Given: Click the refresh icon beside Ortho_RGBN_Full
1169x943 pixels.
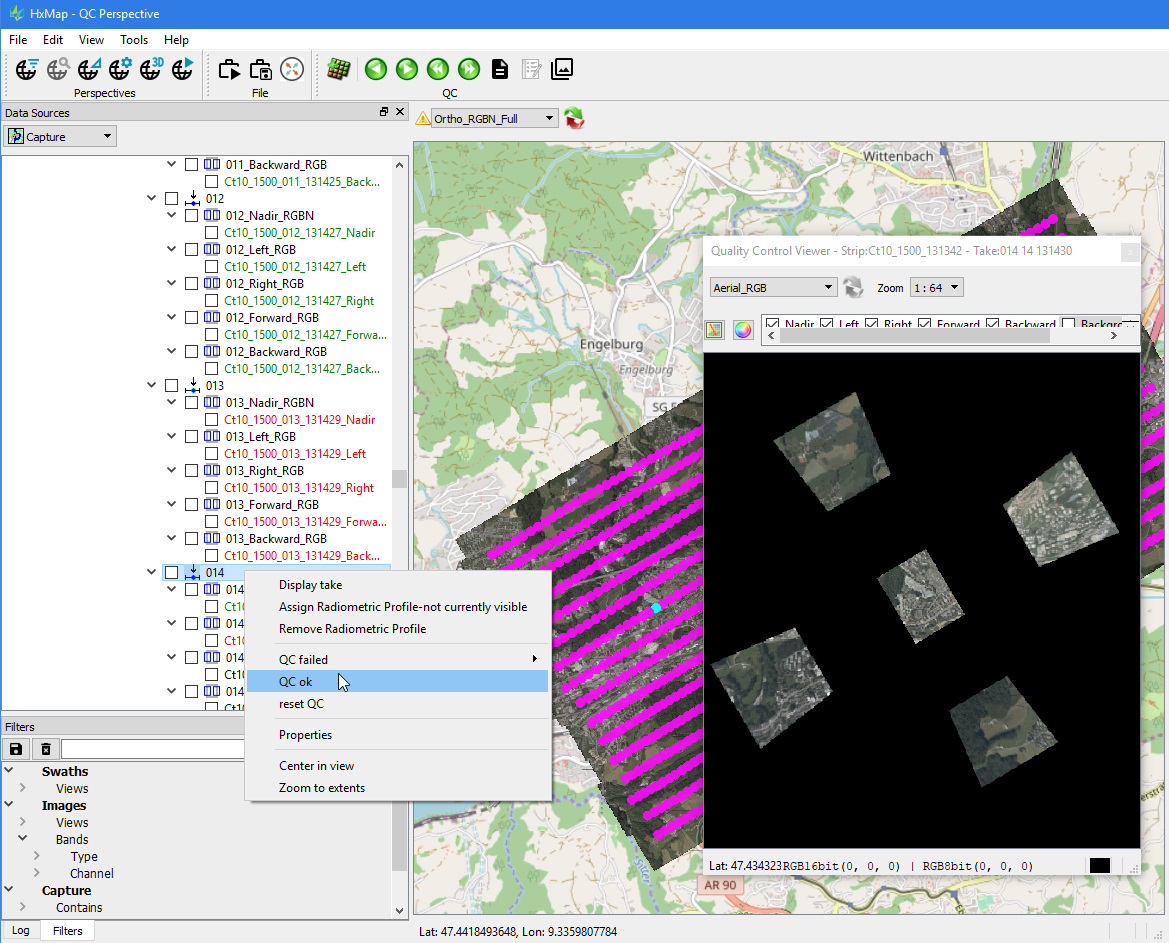Looking at the screenshot, I should tap(574, 119).
